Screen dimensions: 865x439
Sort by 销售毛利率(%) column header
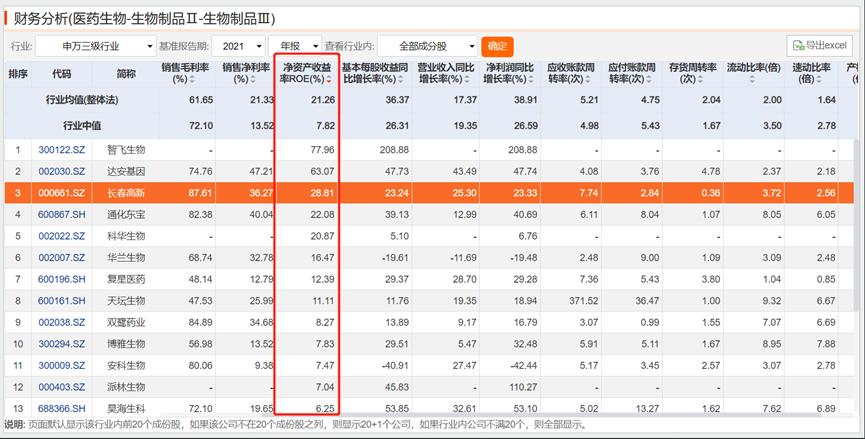coord(187,73)
